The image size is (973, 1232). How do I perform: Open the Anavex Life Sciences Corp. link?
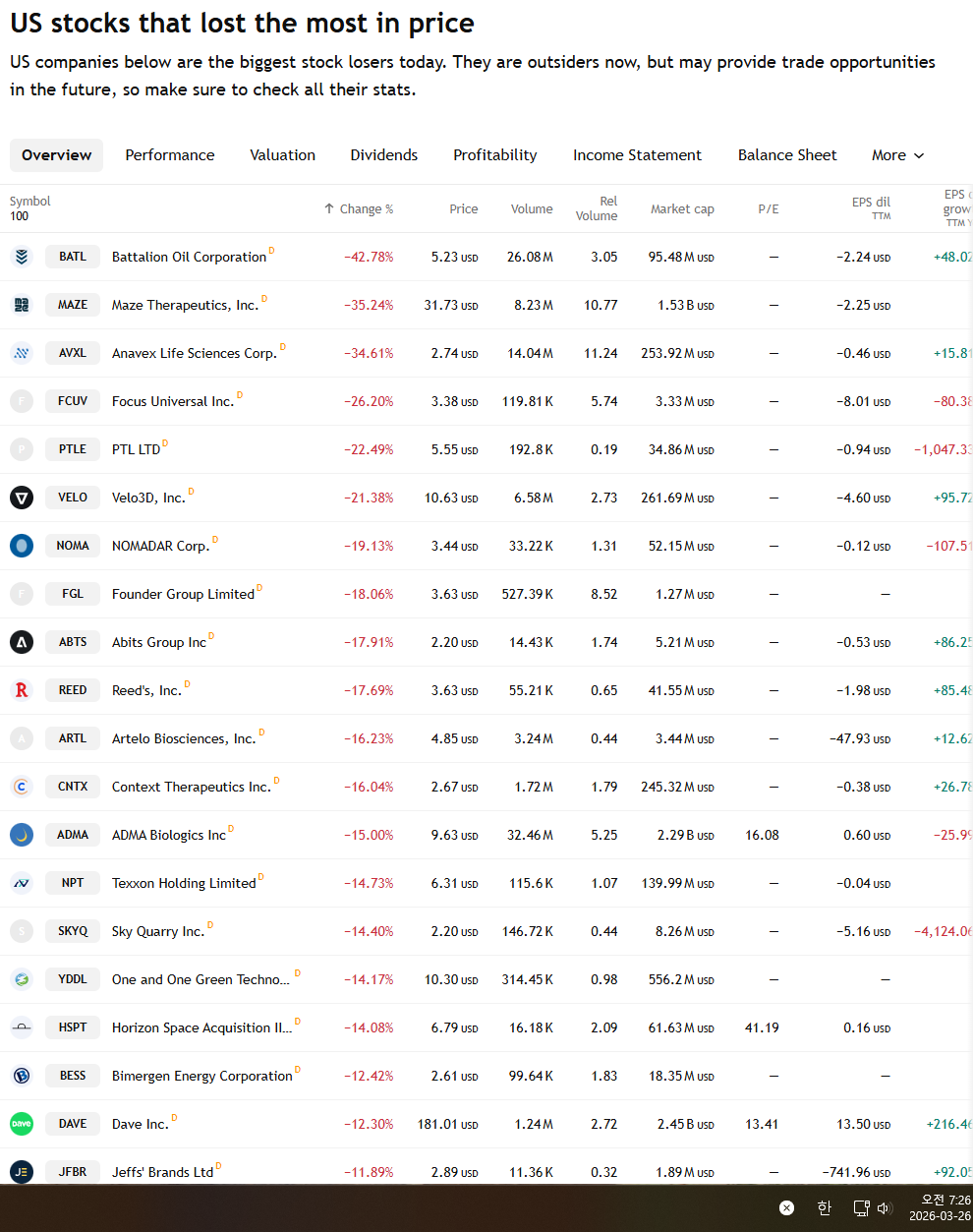(195, 353)
